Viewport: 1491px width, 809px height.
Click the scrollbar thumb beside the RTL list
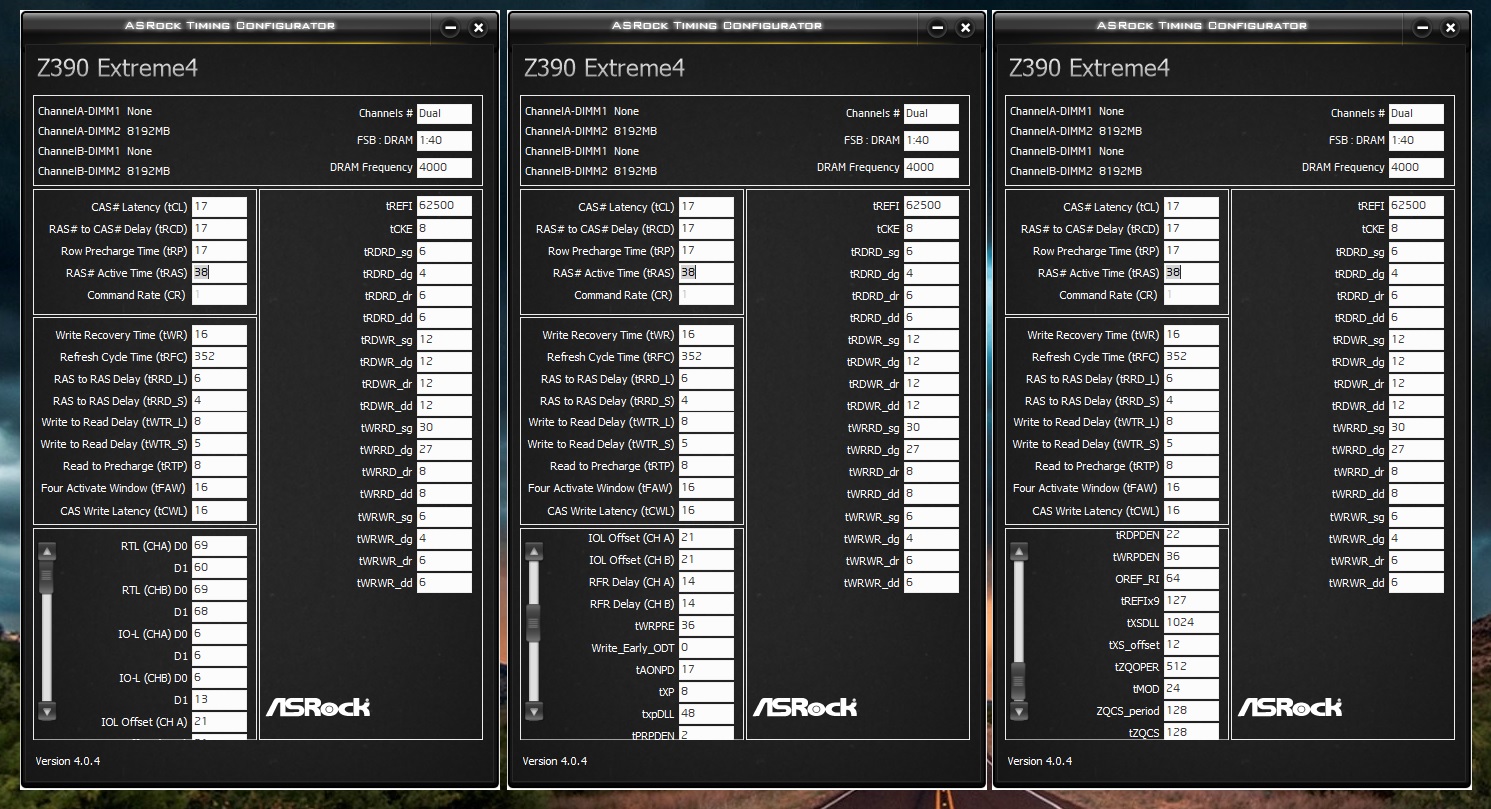[47, 577]
